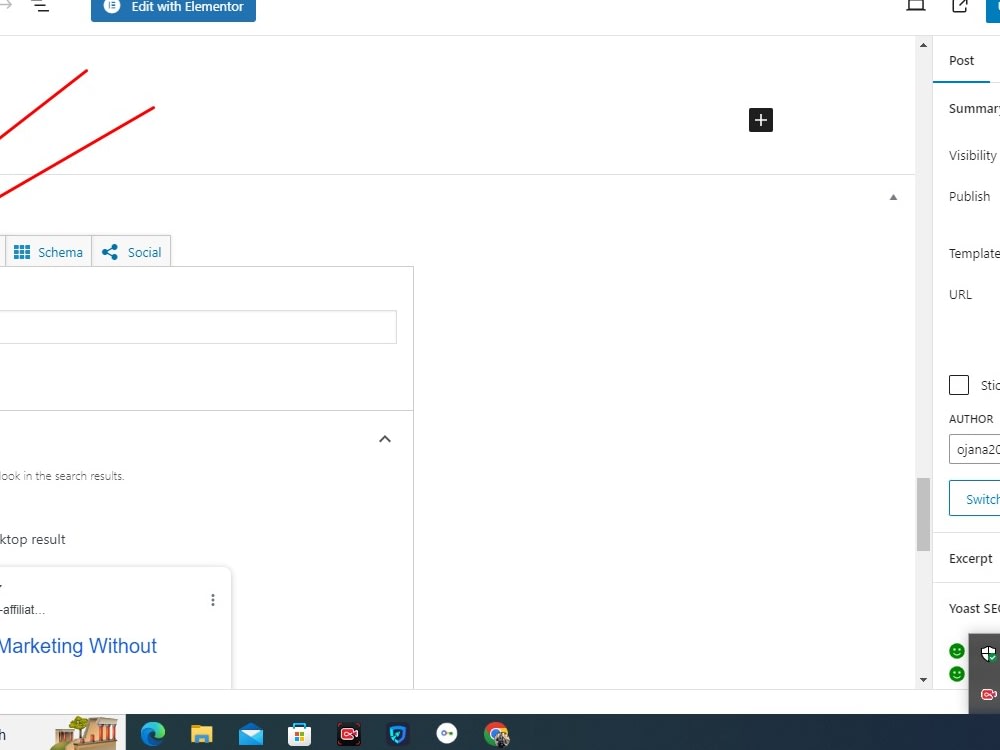The width and height of the screenshot is (1000, 750).
Task: Collapse the search appearance section chevron
Action: (x=385, y=439)
